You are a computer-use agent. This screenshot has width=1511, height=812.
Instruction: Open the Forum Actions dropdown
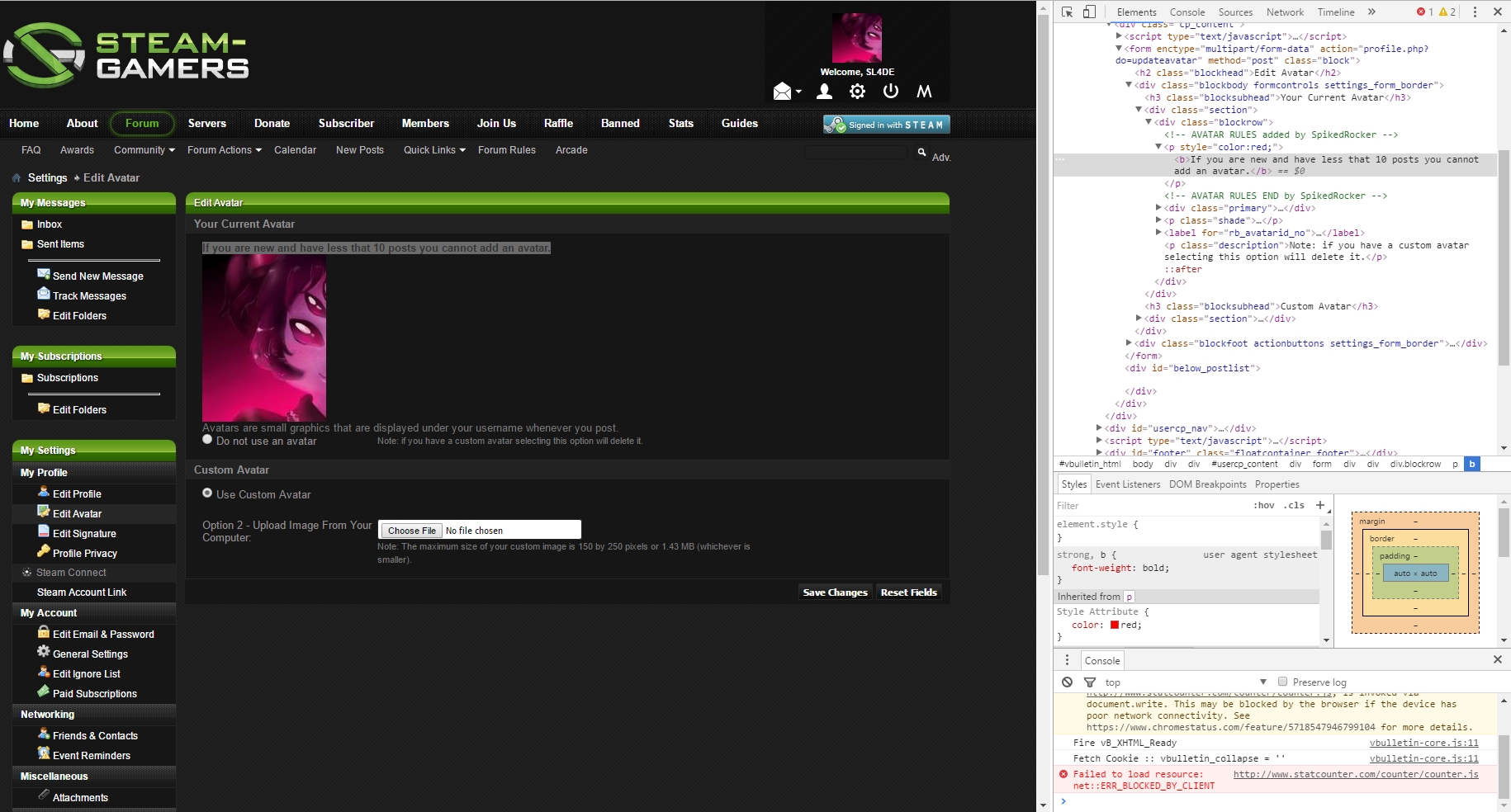(225, 150)
